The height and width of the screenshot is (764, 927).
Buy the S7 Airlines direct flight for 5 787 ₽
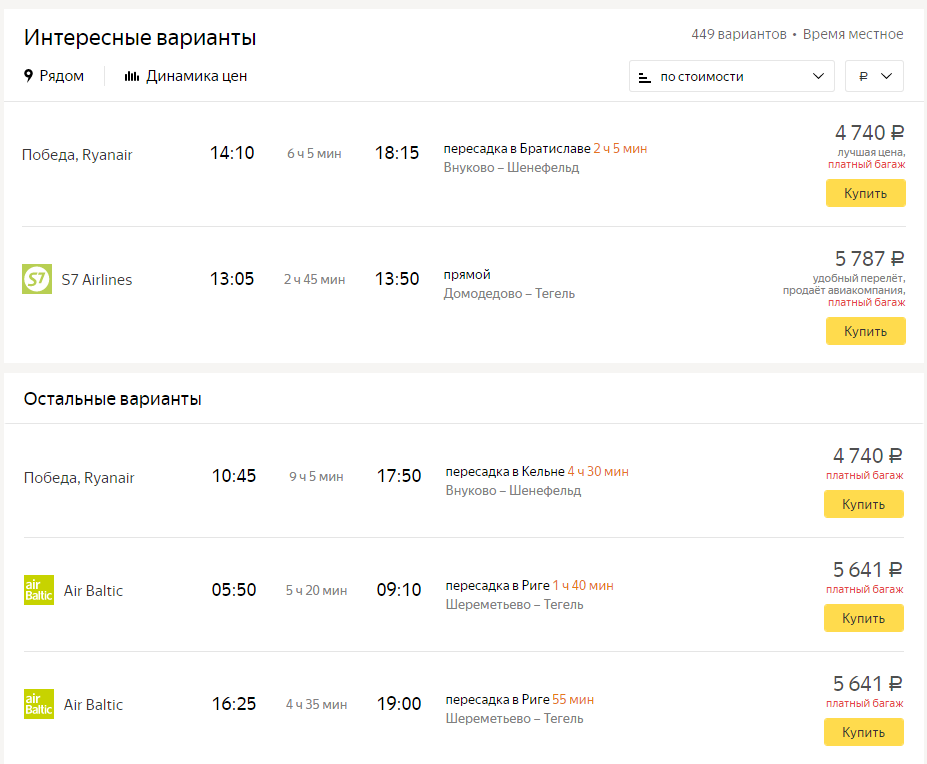866,331
